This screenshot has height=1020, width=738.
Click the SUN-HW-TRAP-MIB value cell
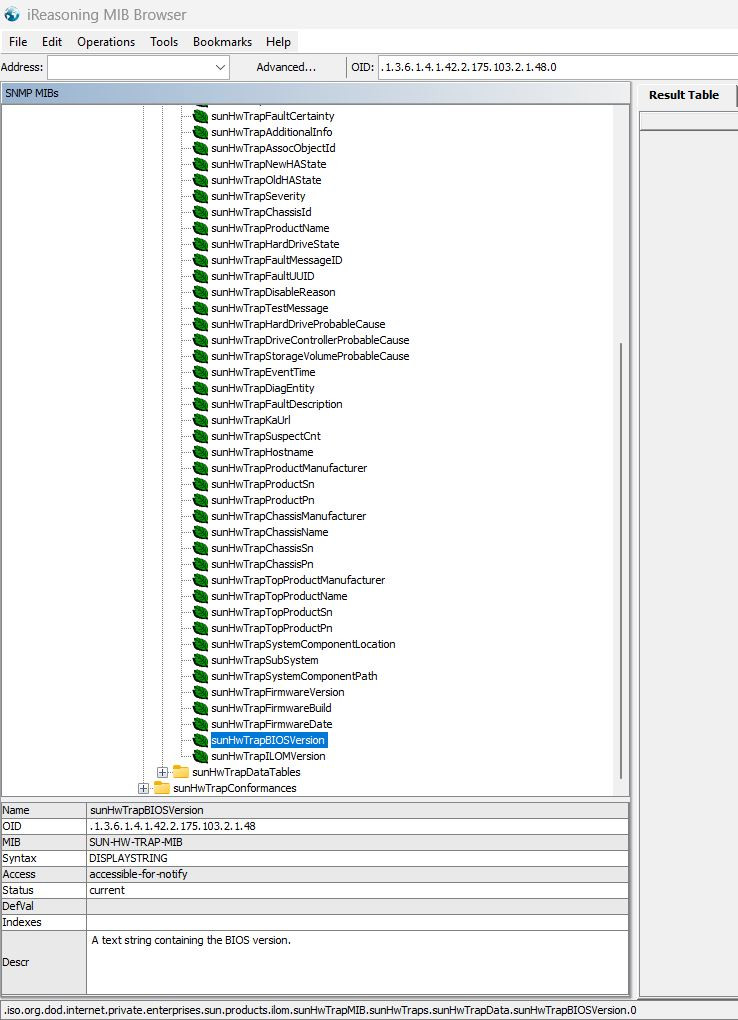click(x=357, y=842)
